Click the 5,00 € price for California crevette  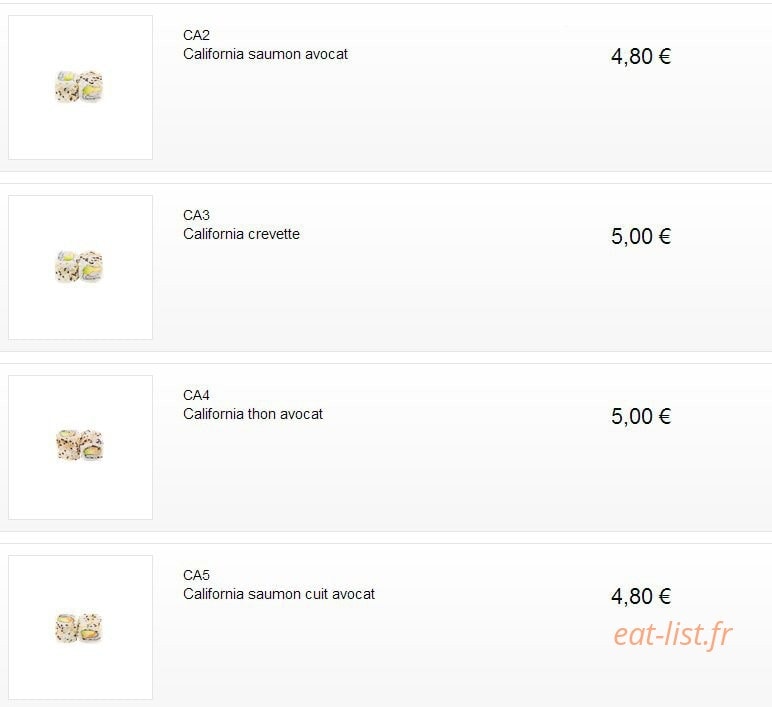coord(641,236)
